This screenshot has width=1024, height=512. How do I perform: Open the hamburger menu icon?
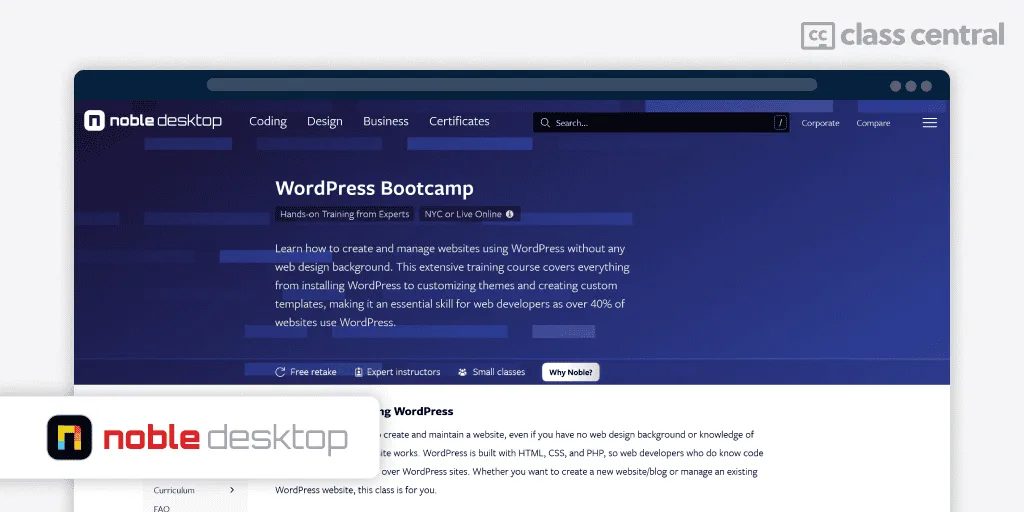929,123
